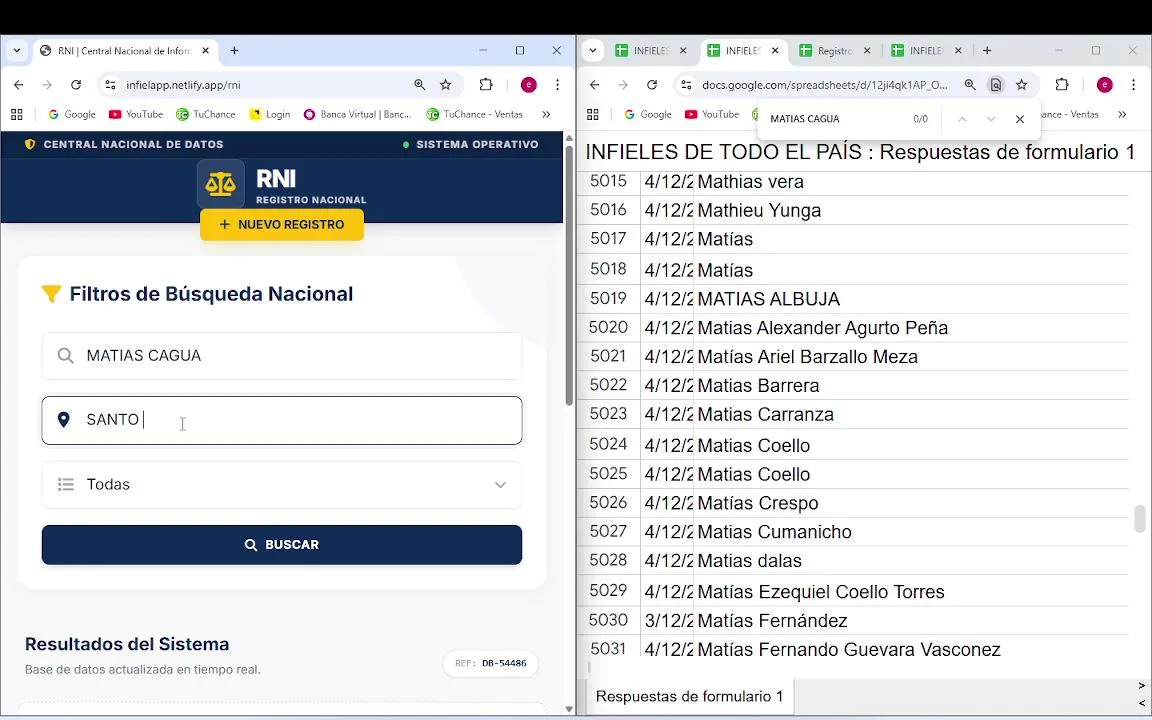
Task: Open extensions icon in Sheets browser
Action: click(1062, 85)
